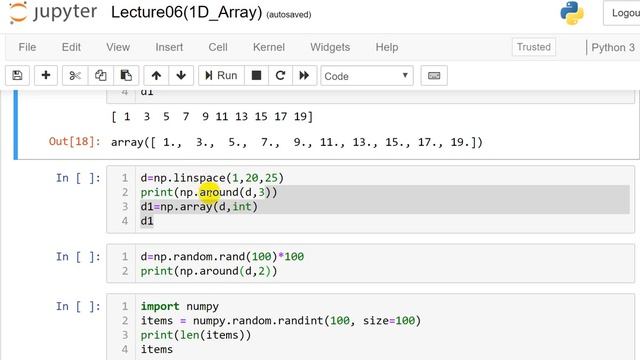The width and height of the screenshot is (640, 360).
Task: Open the Edit menu
Action: tap(71, 47)
